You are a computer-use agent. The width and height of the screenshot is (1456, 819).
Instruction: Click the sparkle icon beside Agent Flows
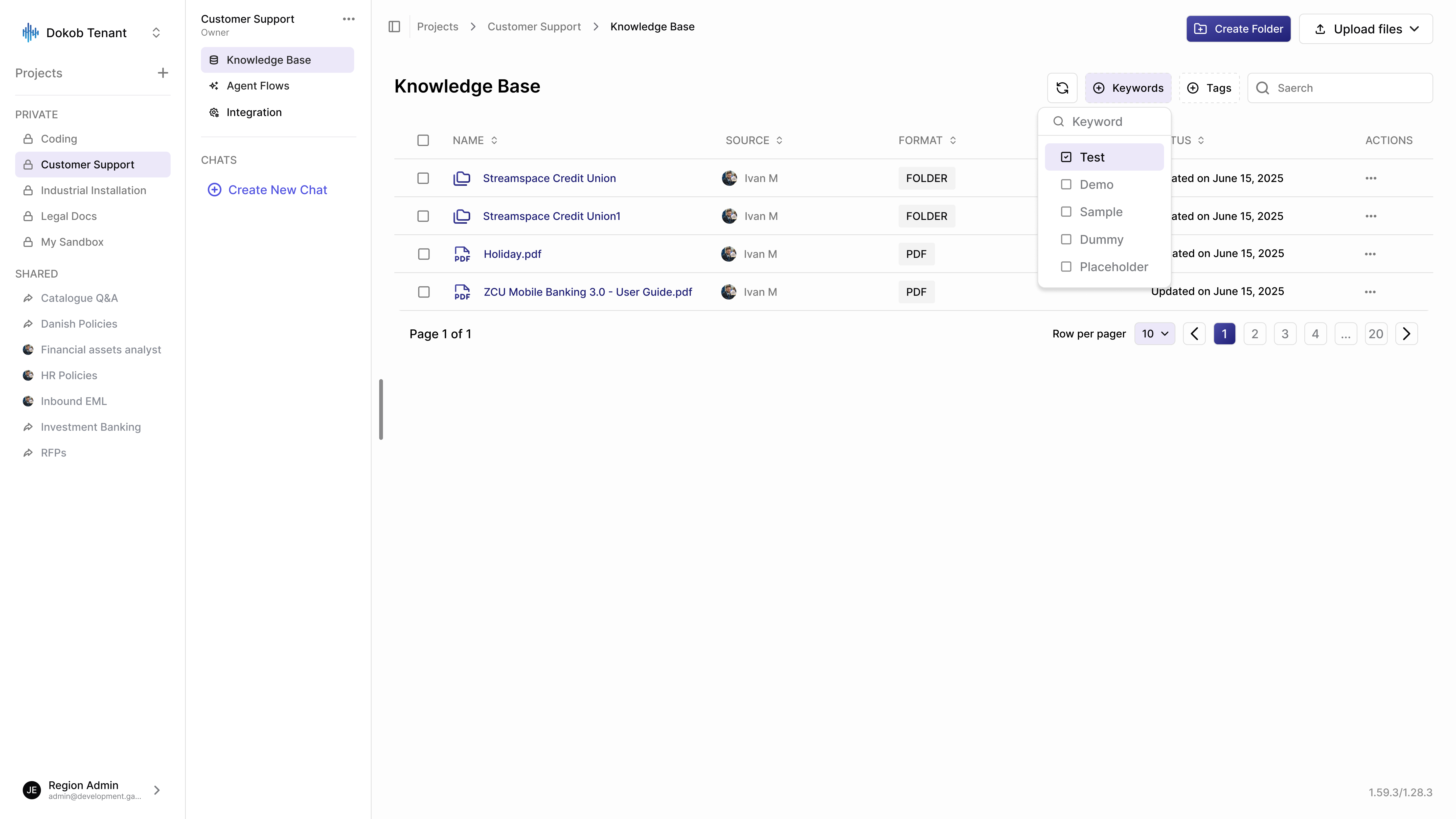214,86
